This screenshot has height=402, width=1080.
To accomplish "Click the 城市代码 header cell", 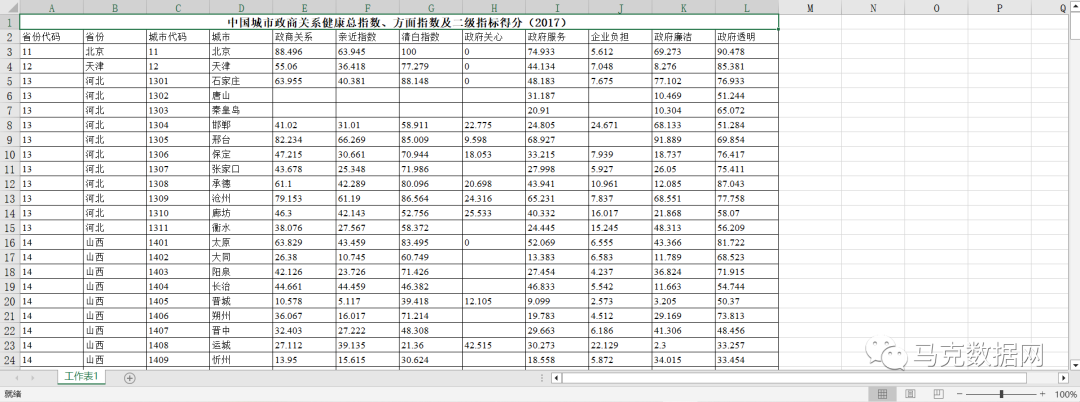I will point(178,37).
